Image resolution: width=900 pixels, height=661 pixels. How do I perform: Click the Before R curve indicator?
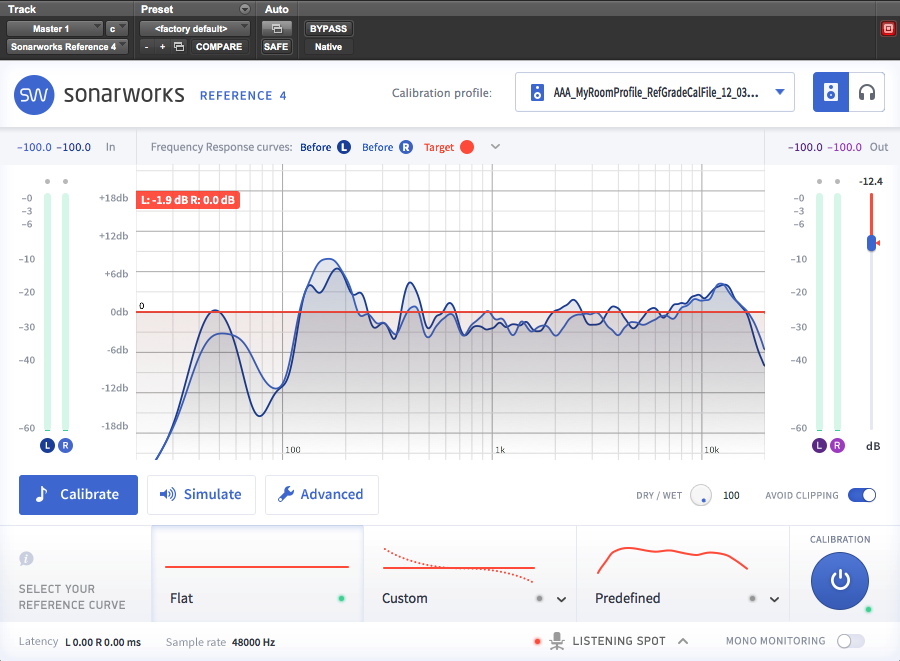click(x=405, y=147)
